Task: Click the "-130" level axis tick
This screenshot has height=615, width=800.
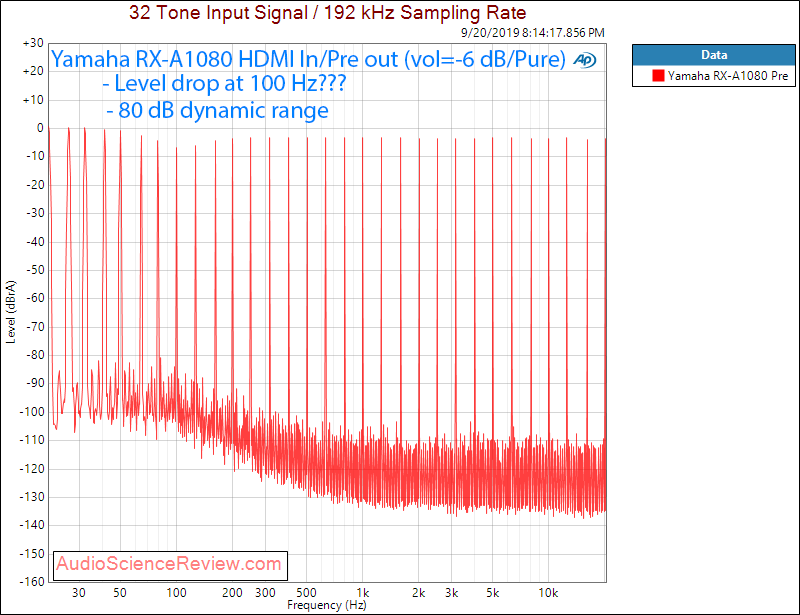Action: point(32,497)
